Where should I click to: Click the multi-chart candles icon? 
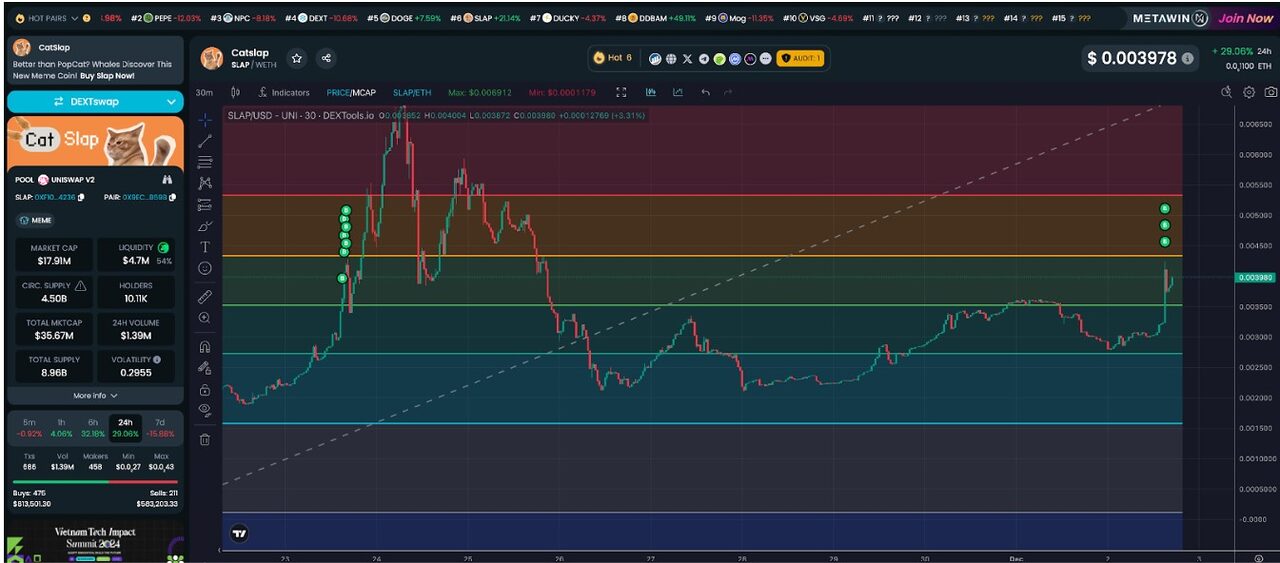coord(650,92)
